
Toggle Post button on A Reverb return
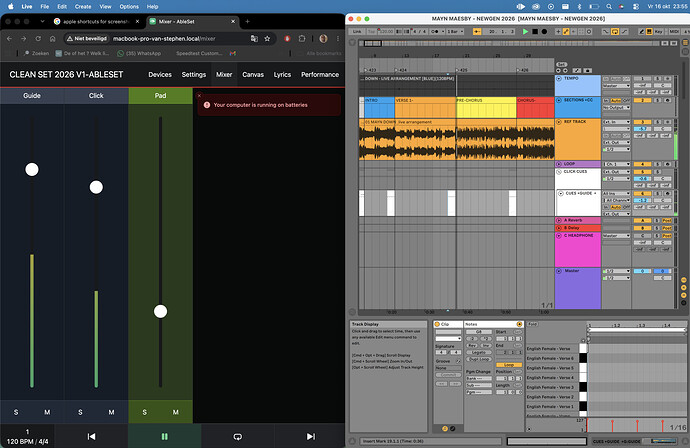(667, 220)
